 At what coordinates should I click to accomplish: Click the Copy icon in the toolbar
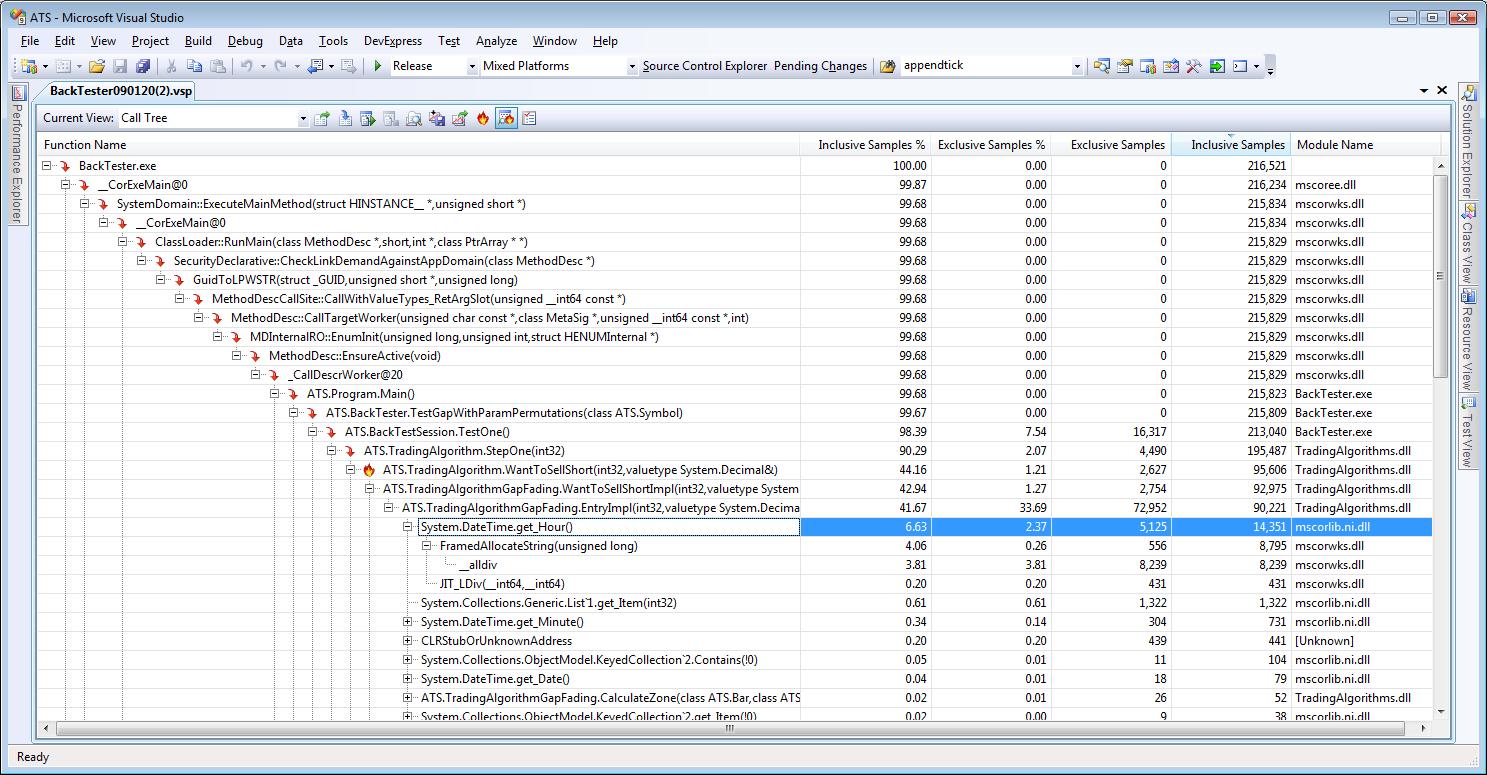click(x=194, y=66)
